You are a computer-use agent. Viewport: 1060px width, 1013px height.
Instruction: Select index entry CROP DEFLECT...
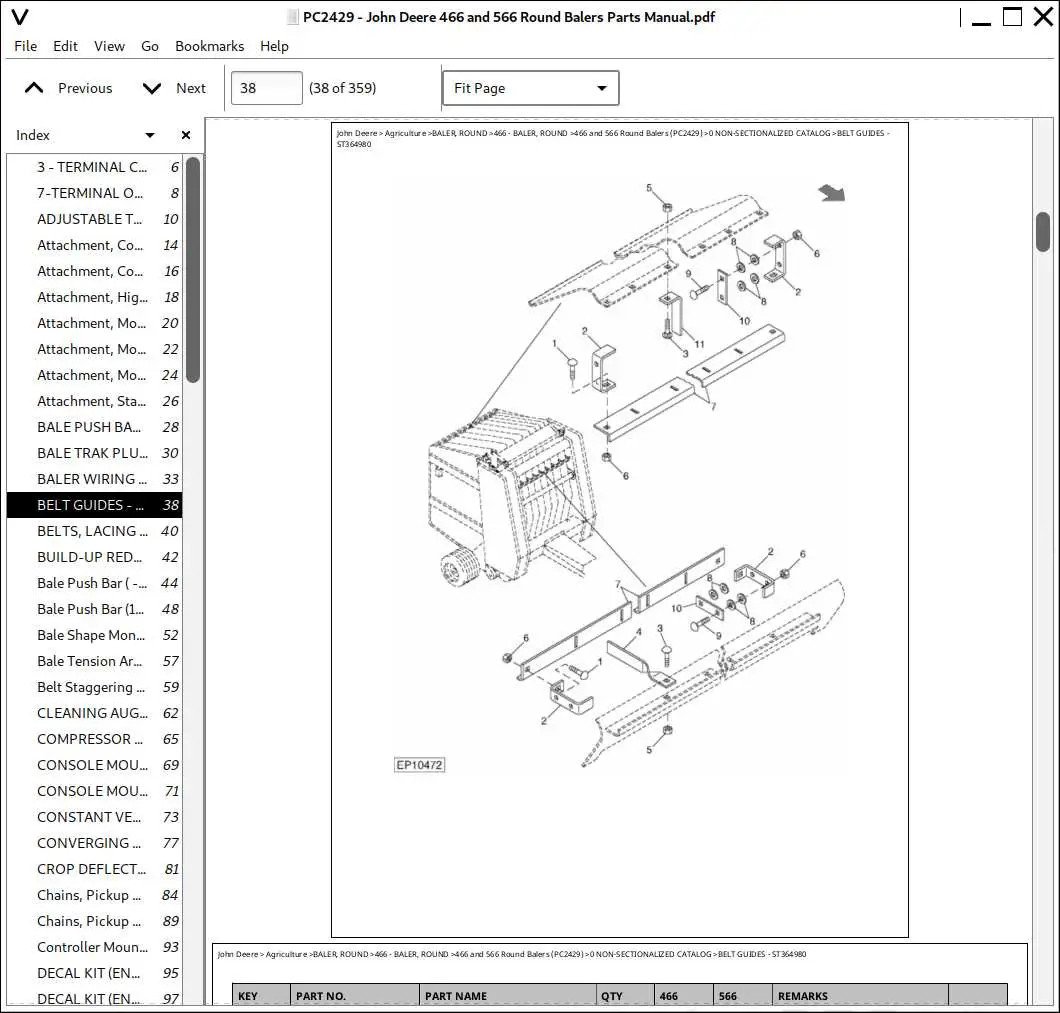tap(95, 870)
